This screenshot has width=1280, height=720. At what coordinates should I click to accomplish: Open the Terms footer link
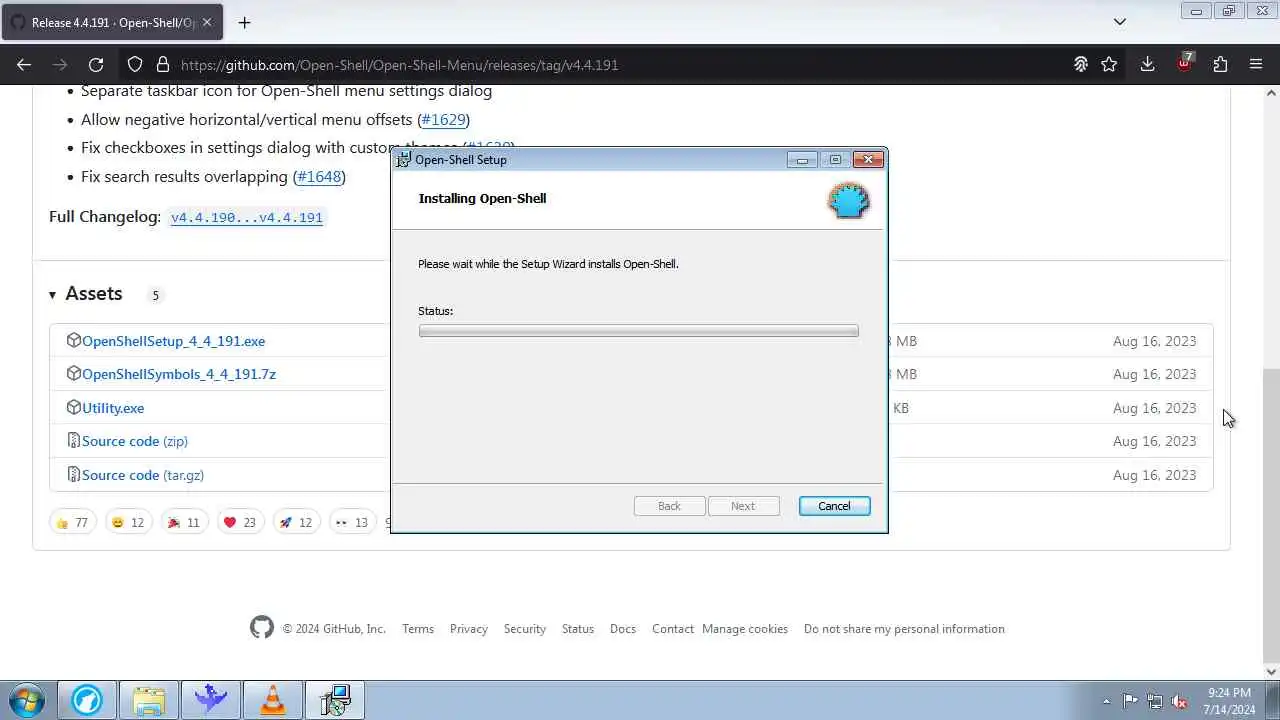click(x=418, y=629)
